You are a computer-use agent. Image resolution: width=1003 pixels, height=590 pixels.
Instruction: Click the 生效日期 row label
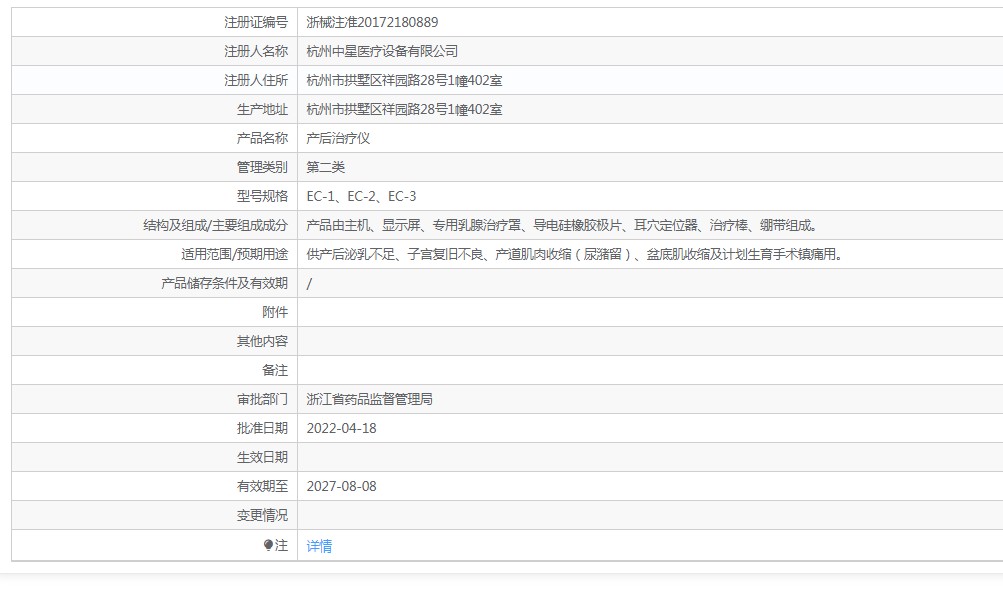coord(261,457)
